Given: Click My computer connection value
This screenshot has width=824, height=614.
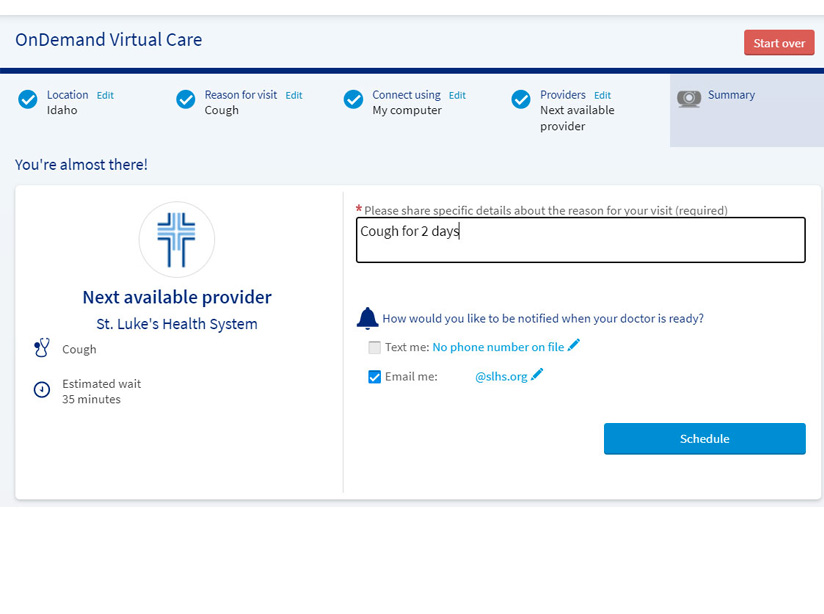Looking at the screenshot, I should (407, 110).
